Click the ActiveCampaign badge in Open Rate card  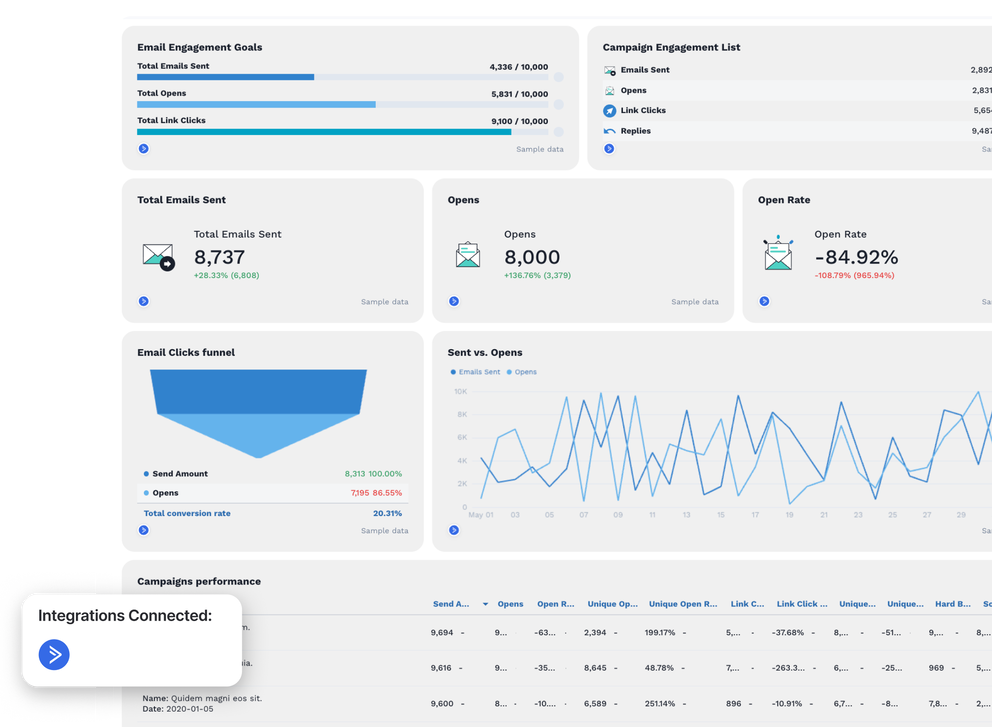coord(764,301)
